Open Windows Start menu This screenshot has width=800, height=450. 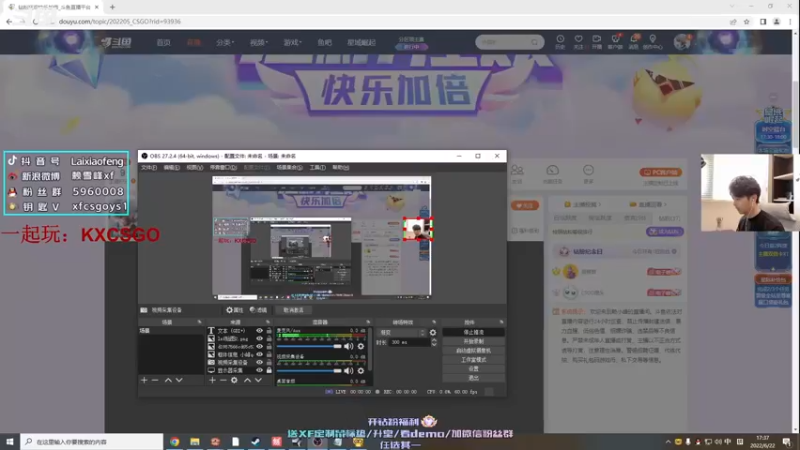10,442
